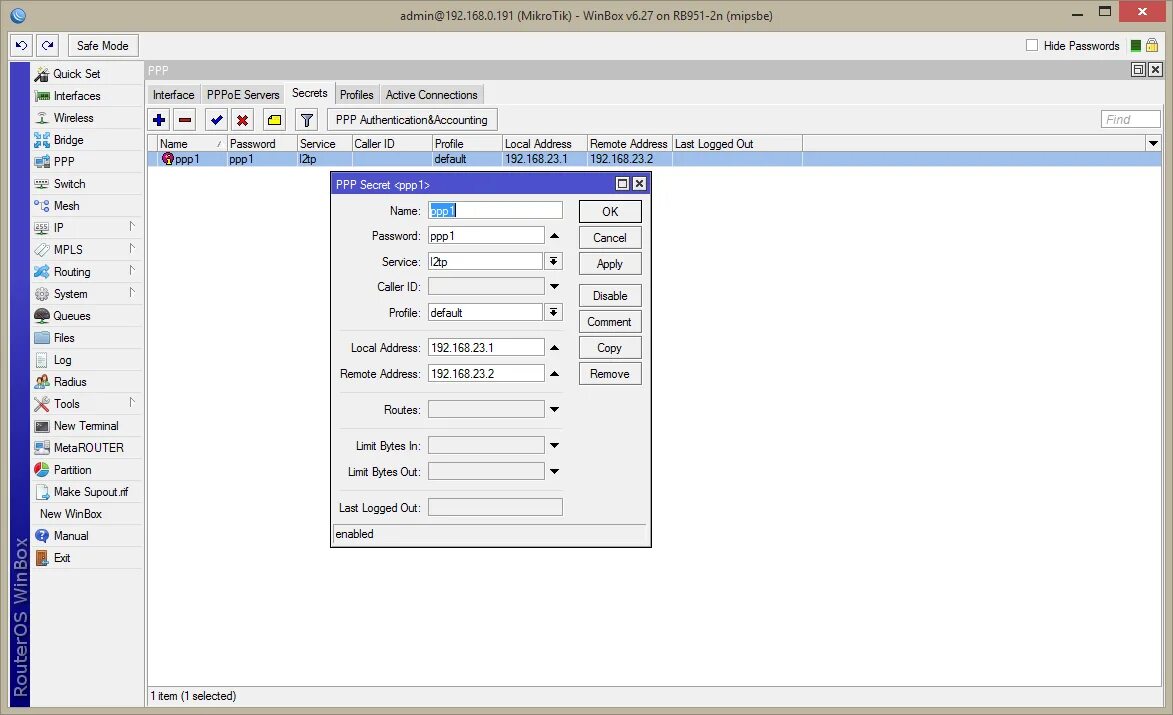Open the Interfaces sidebar item

[87, 96]
